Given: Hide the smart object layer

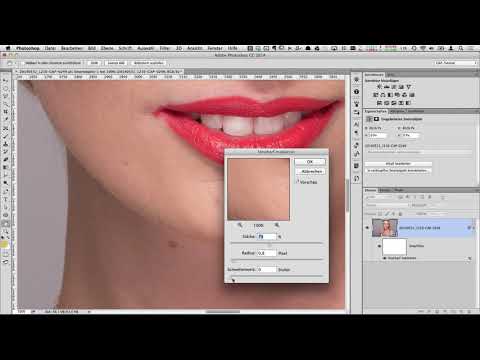Looking at the screenshot, I should (367, 228).
